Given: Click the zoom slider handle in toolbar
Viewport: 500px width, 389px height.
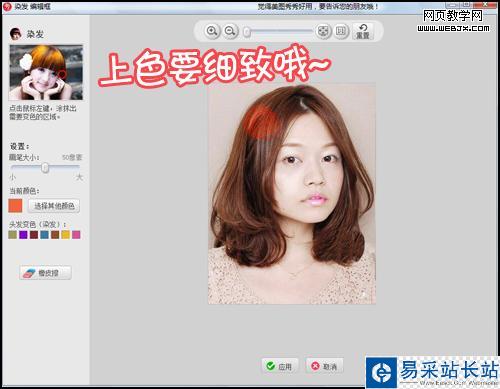Looking at the screenshot, I should (247, 32).
